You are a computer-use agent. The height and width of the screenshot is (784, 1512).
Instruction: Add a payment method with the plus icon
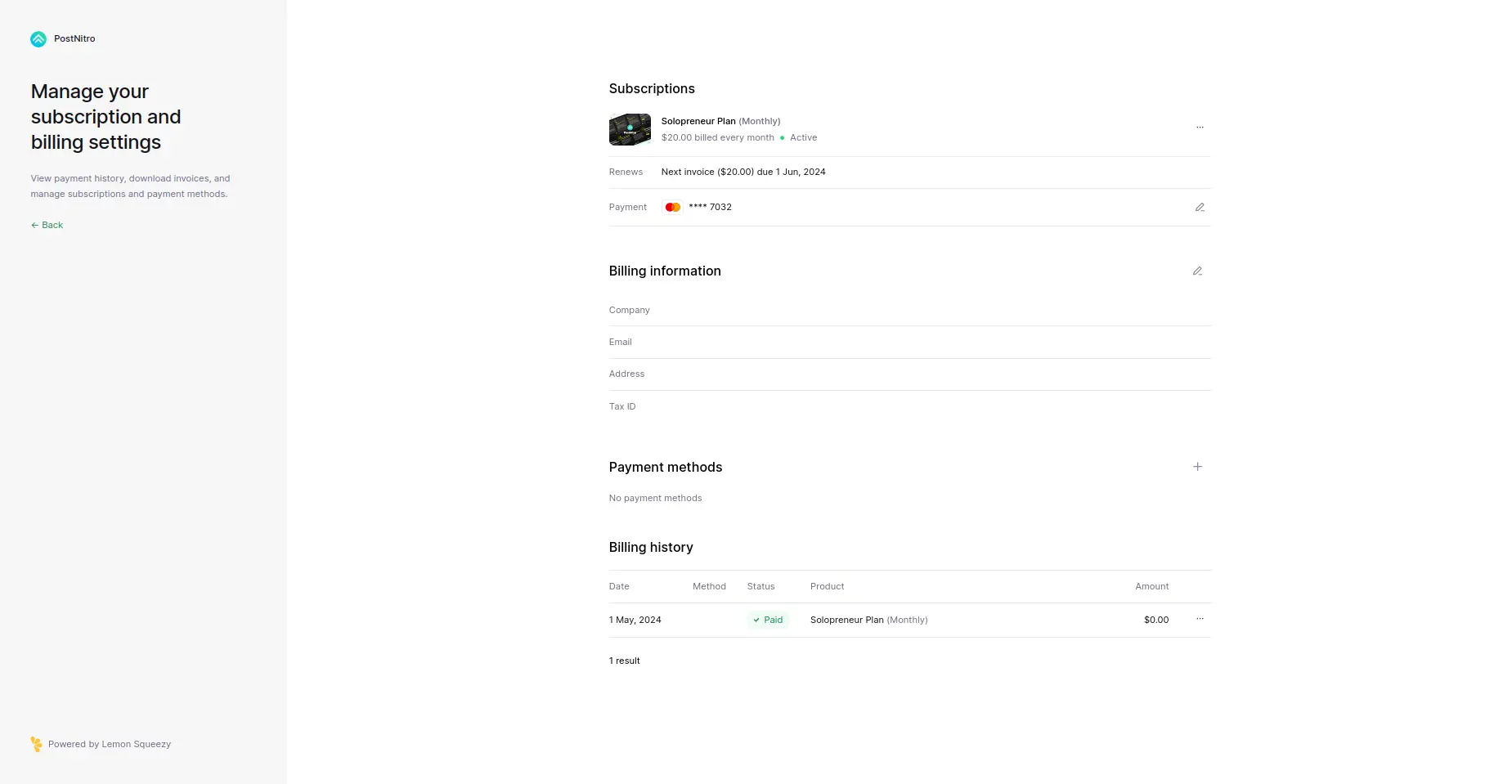click(x=1197, y=466)
